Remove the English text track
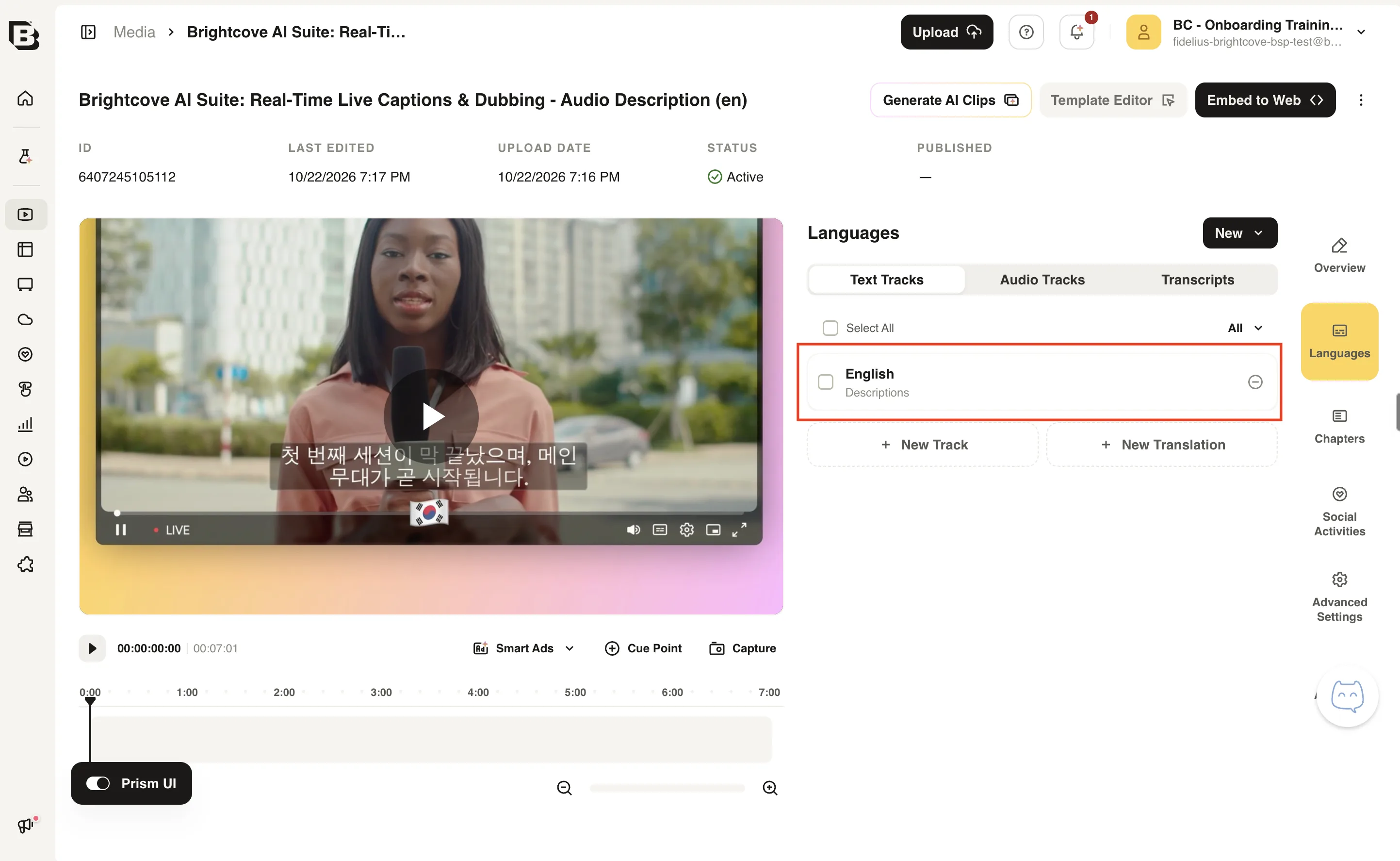This screenshot has height=861, width=1400. (1255, 381)
